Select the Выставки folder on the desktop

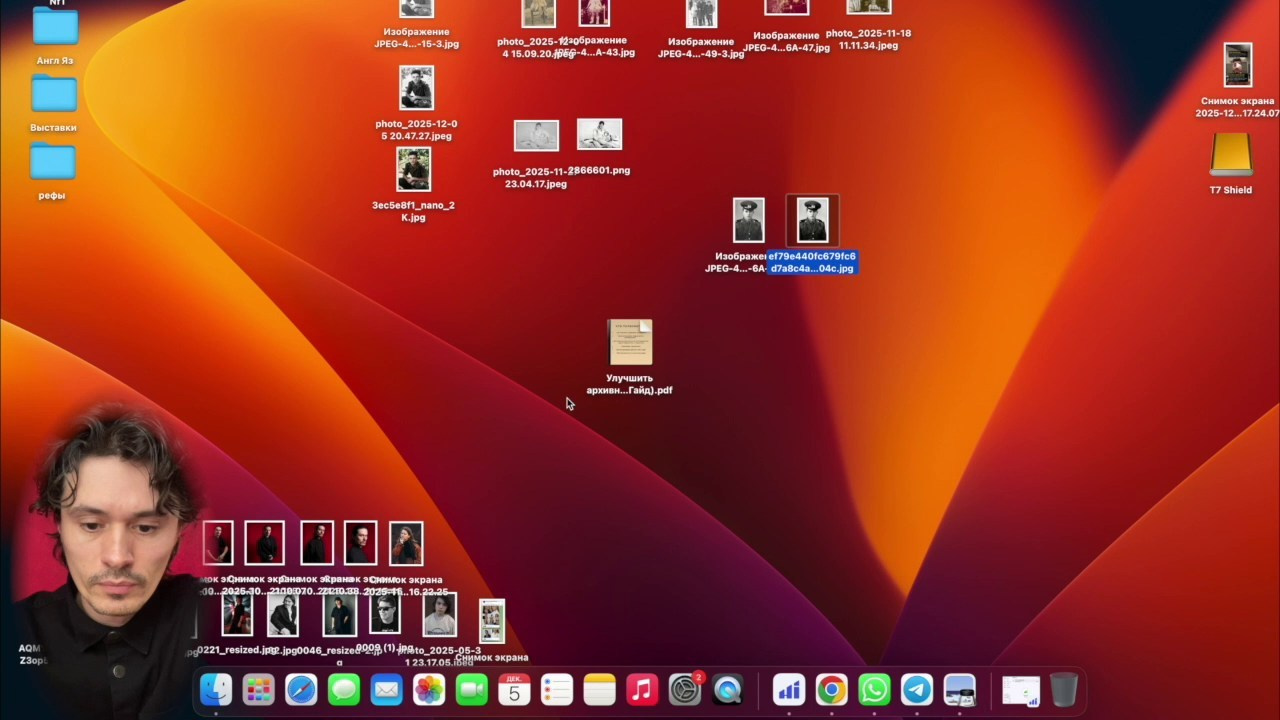point(54,93)
